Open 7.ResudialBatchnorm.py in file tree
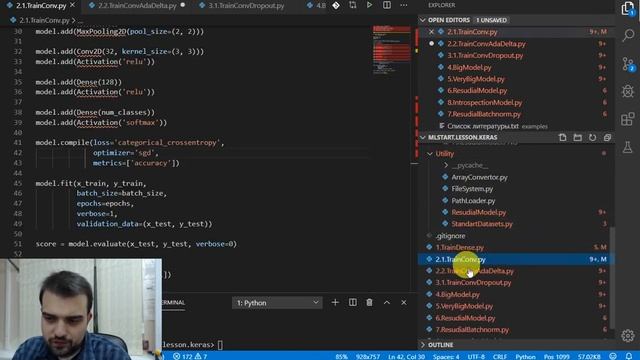Image resolution: width=640 pixels, height=360 pixels. click(472, 329)
